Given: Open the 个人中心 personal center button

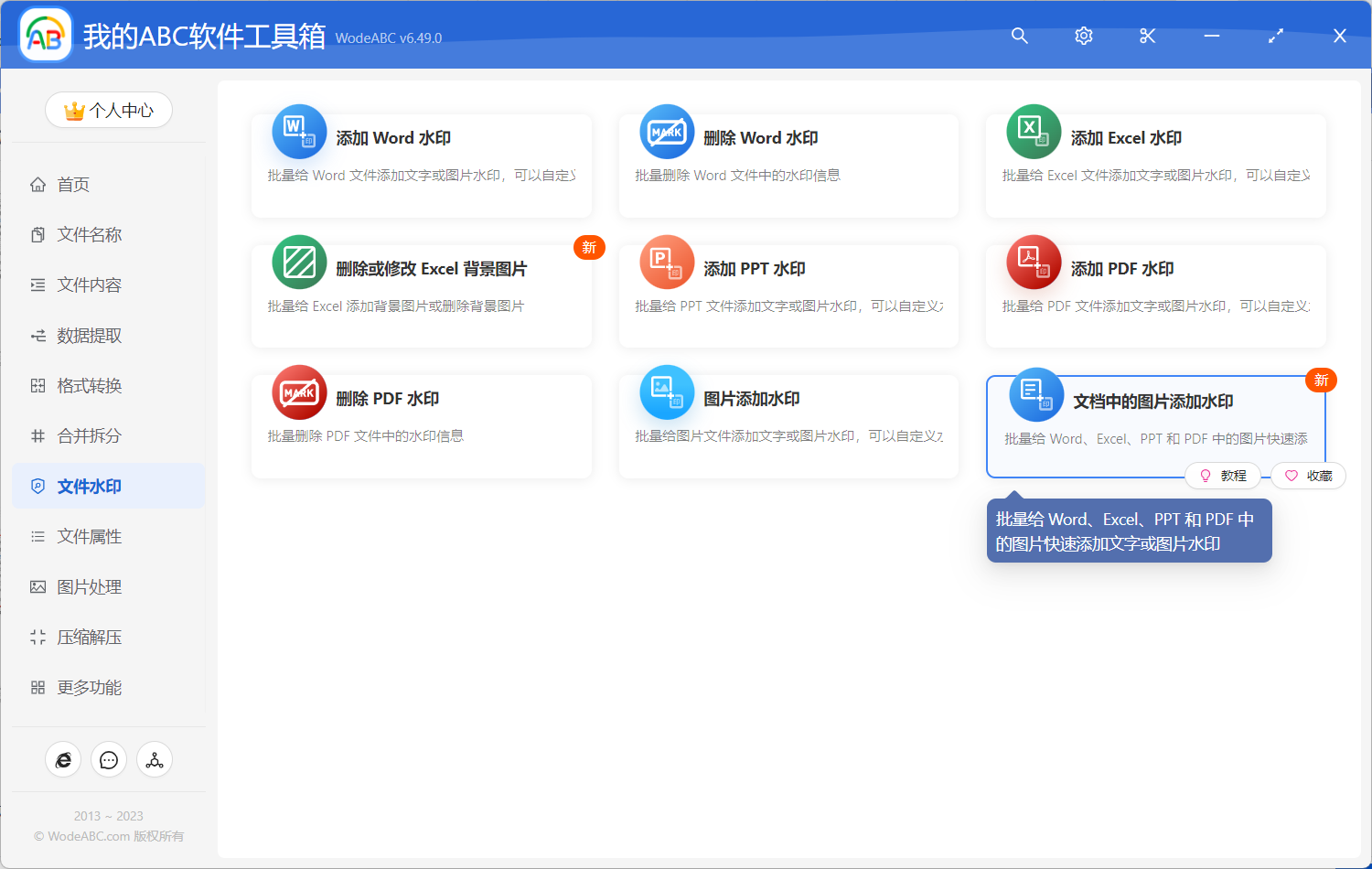Looking at the screenshot, I should pos(109,111).
